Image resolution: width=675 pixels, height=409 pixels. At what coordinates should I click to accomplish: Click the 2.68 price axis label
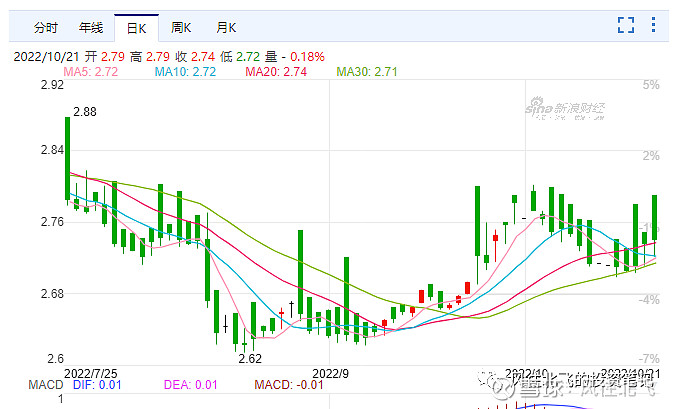52,294
